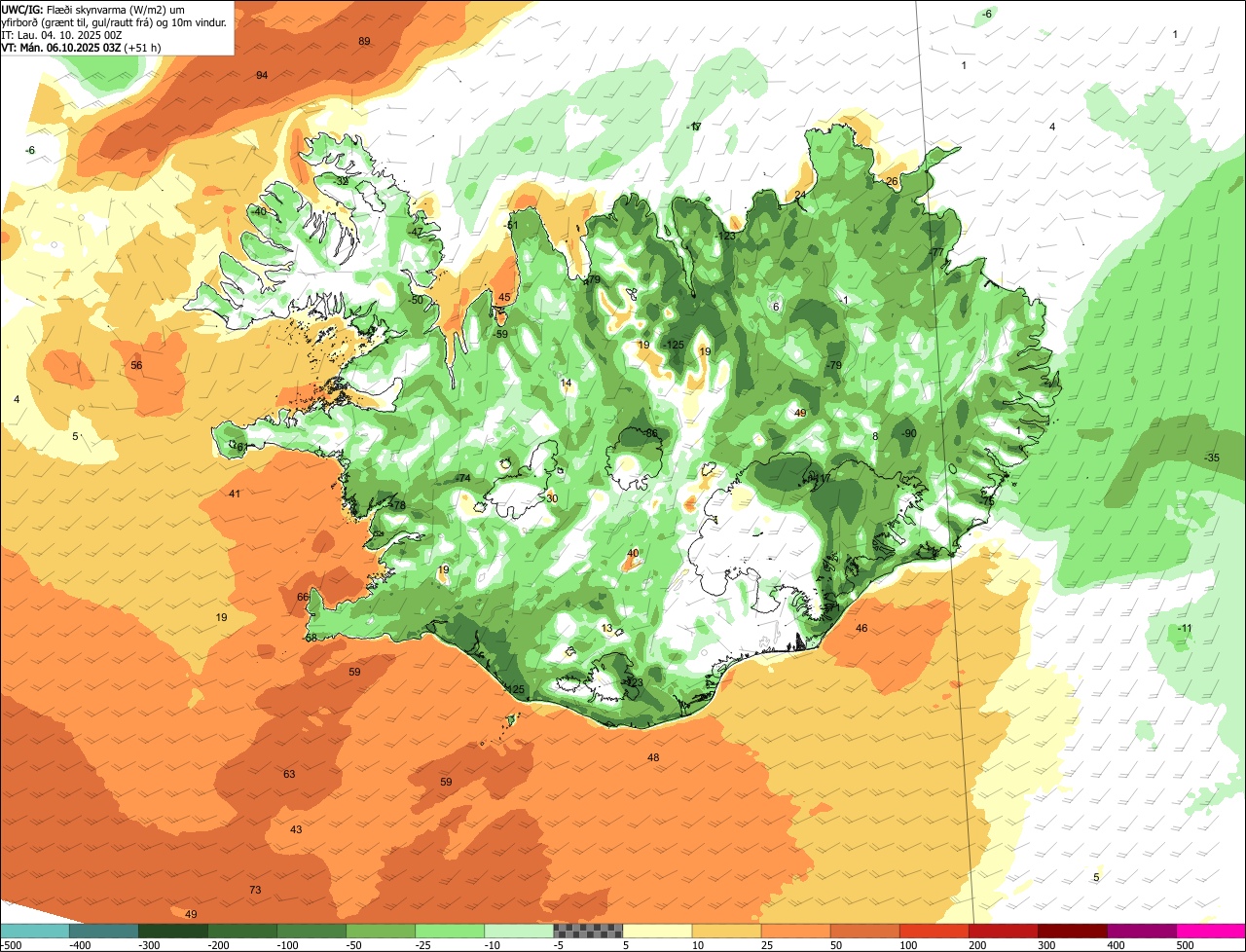Click legend swatch between -300 and -200
This screenshot has width=1246, height=952.
click(x=172, y=931)
